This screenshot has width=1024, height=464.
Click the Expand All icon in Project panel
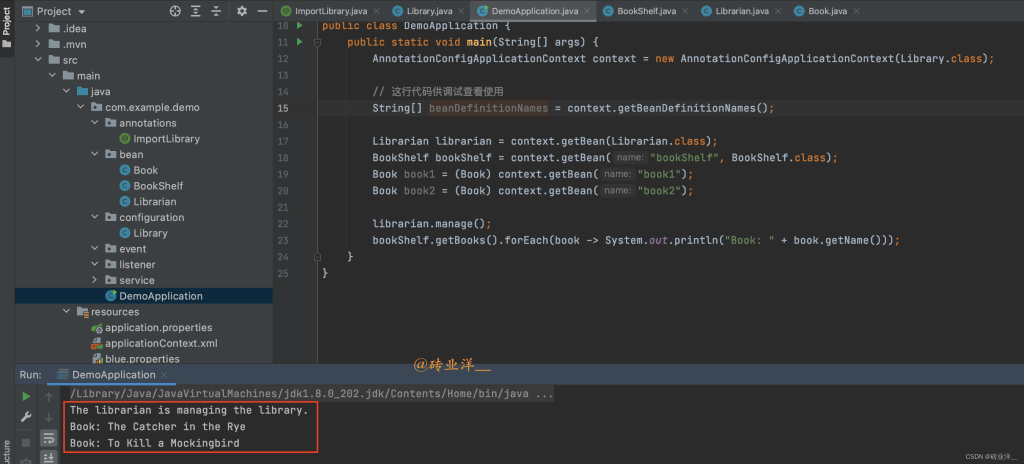tap(197, 11)
